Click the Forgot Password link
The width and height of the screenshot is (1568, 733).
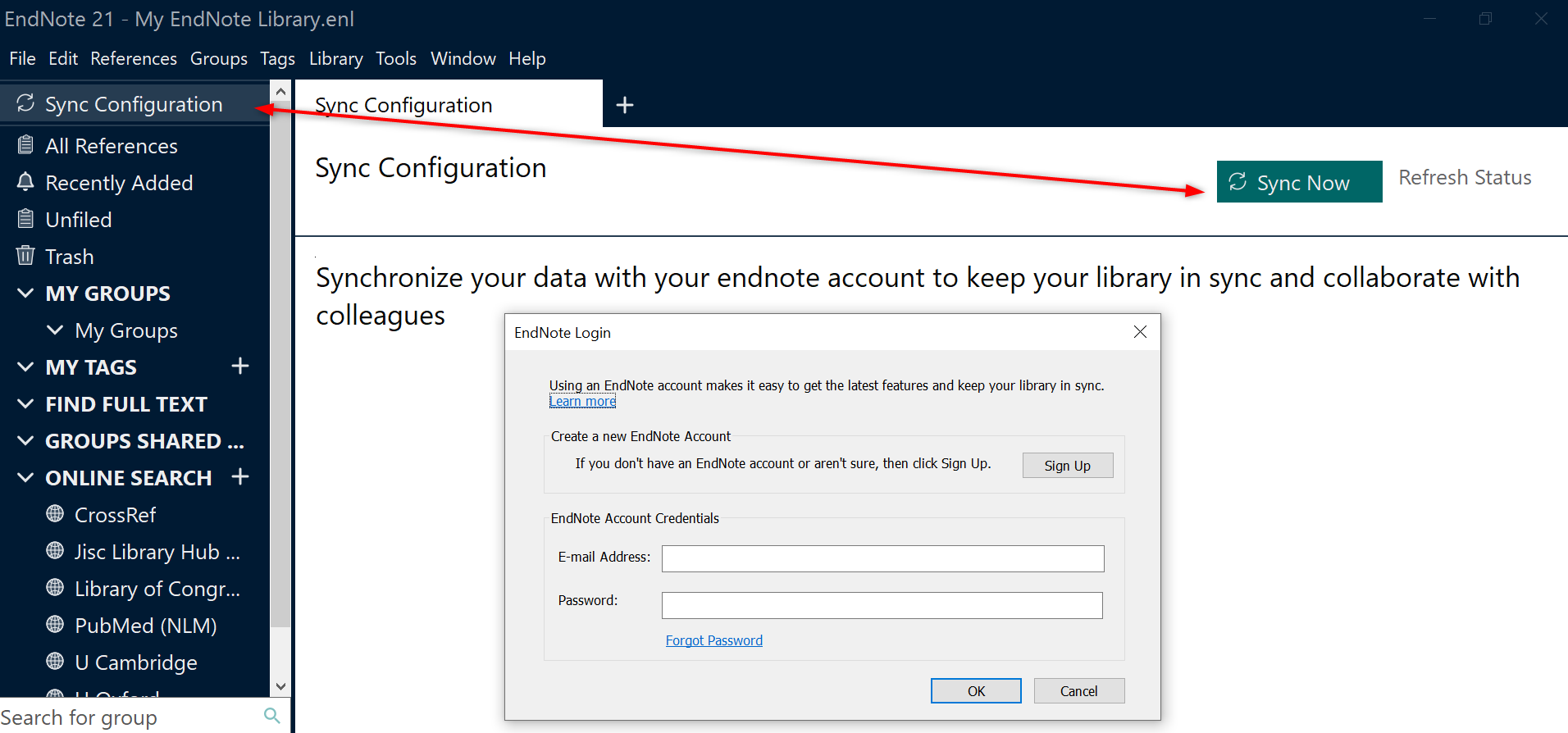click(x=713, y=640)
